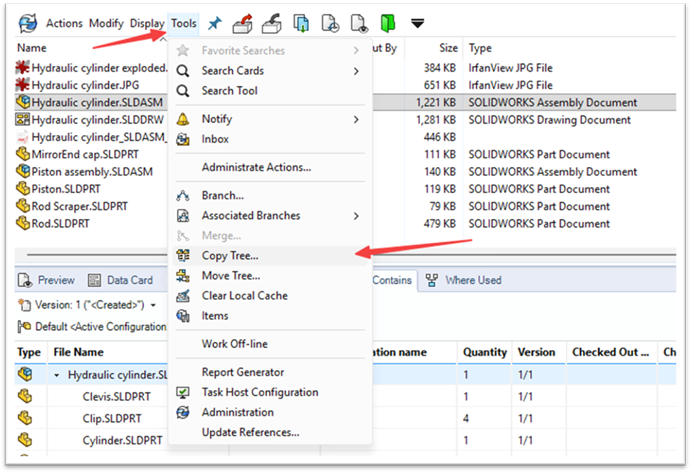Screen dimensions: 692x473
Task: Sort file list by Type column header
Action: click(x=480, y=48)
